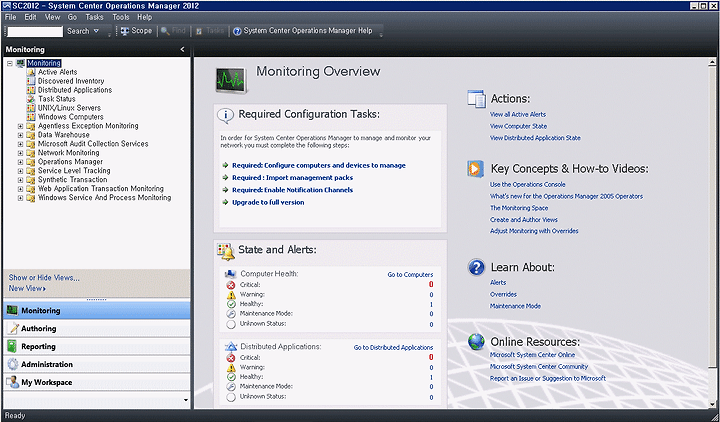Click the Distributed Applications Critical red icon
720x422 pixels.
click(231, 358)
